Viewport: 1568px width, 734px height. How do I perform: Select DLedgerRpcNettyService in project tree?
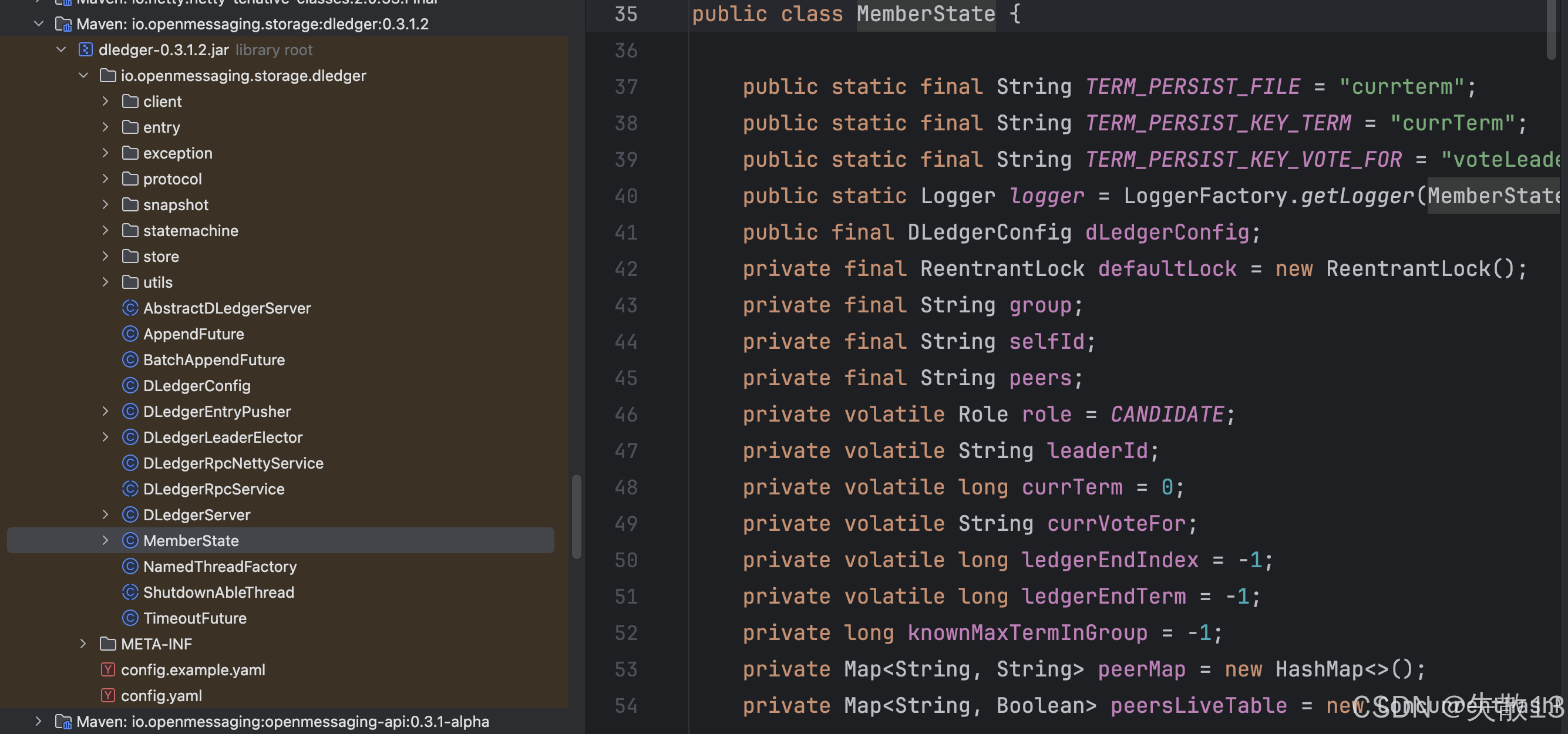point(233,463)
